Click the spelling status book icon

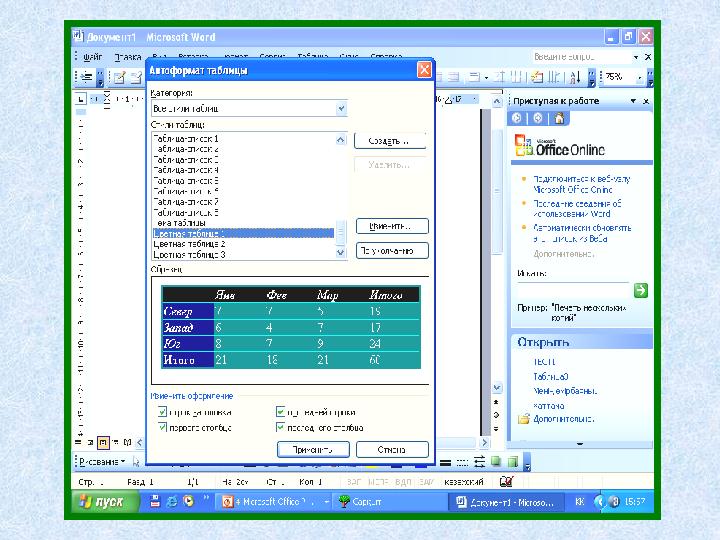506,482
